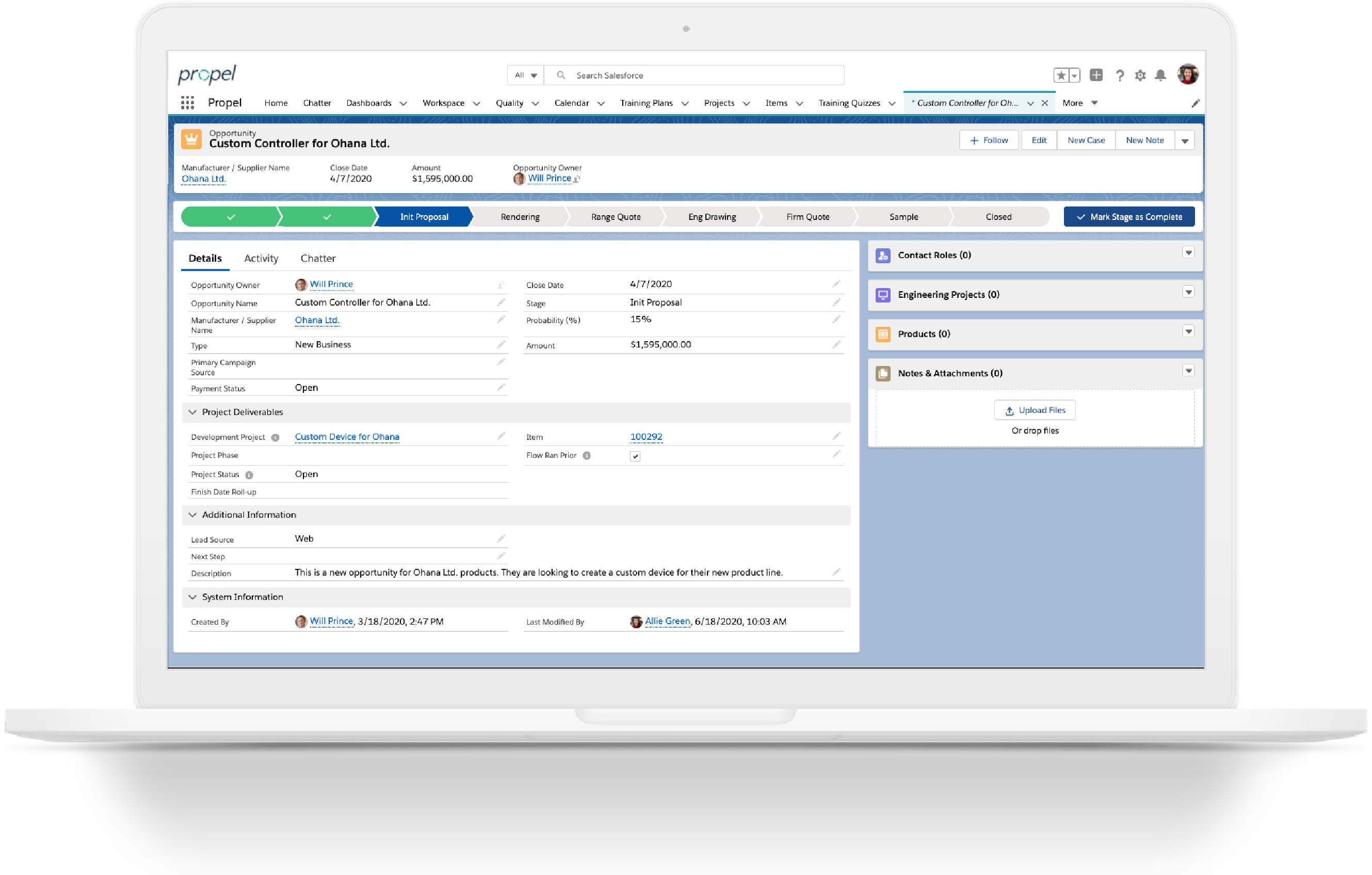Click the Contact Roles panel icon
The width and height of the screenshot is (1372, 875).
coord(883,256)
